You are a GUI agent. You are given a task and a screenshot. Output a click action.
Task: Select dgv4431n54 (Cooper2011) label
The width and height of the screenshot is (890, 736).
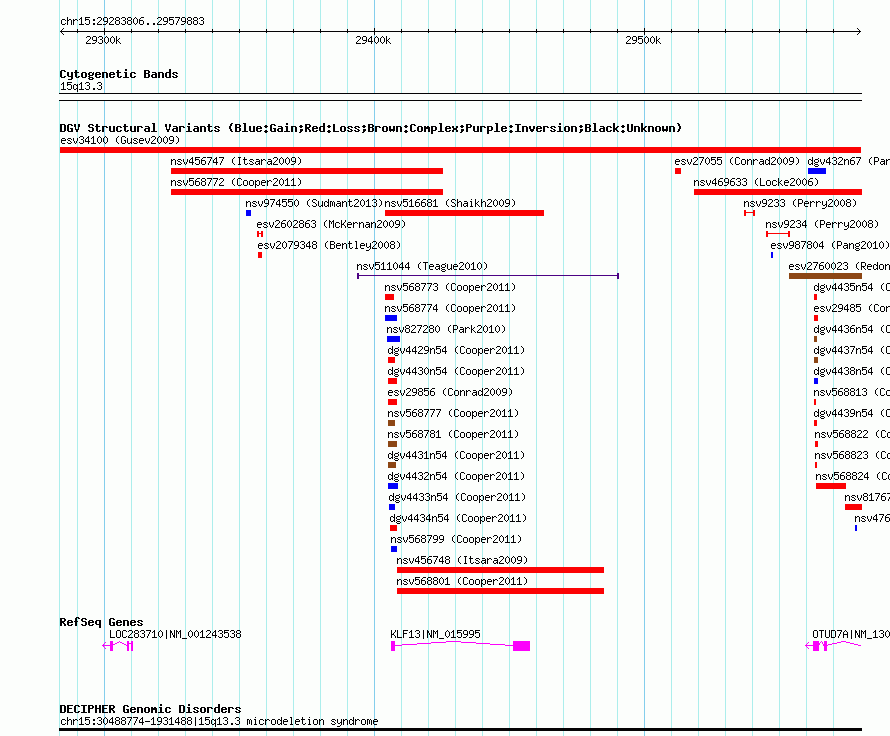click(456, 455)
